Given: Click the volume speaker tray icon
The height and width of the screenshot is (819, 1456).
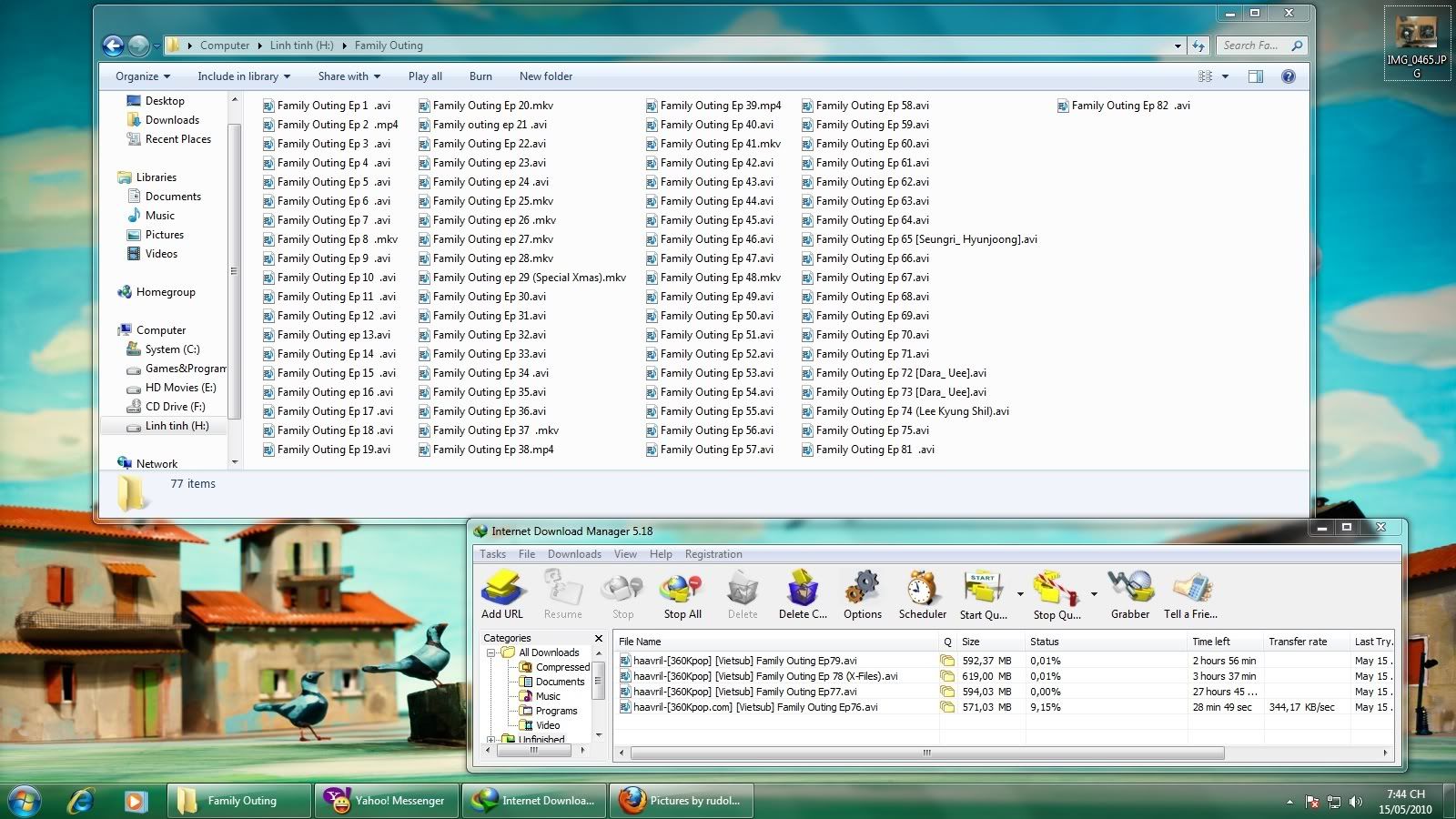Looking at the screenshot, I should pos(1356,802).
